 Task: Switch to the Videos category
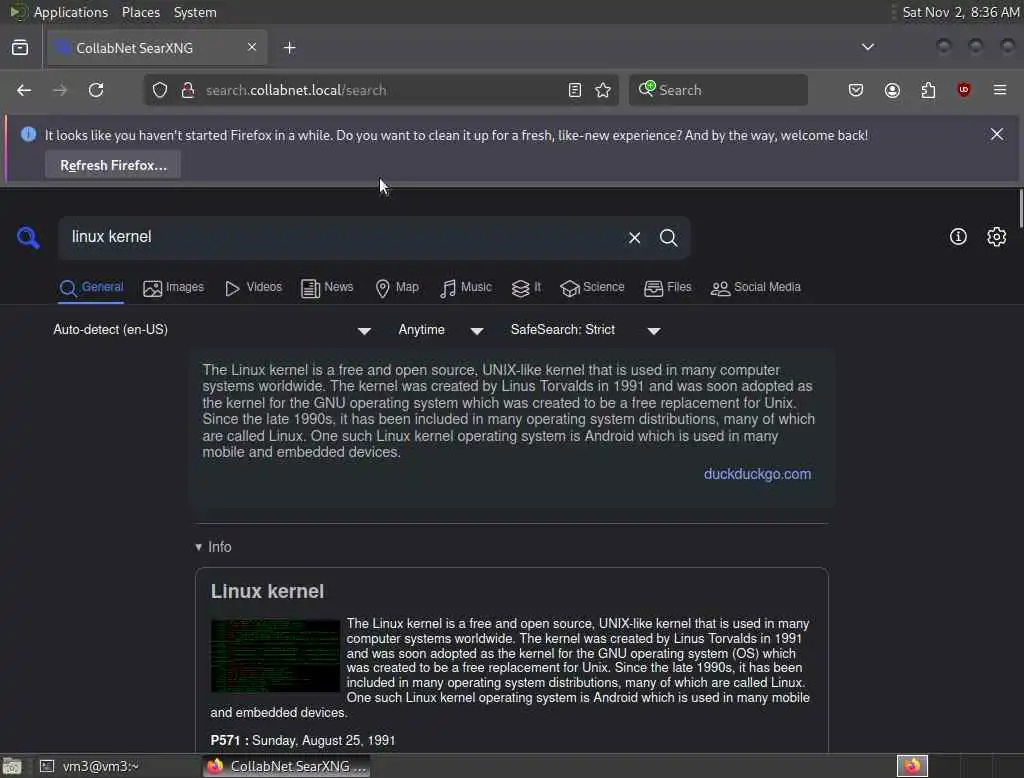coord(253,287)
